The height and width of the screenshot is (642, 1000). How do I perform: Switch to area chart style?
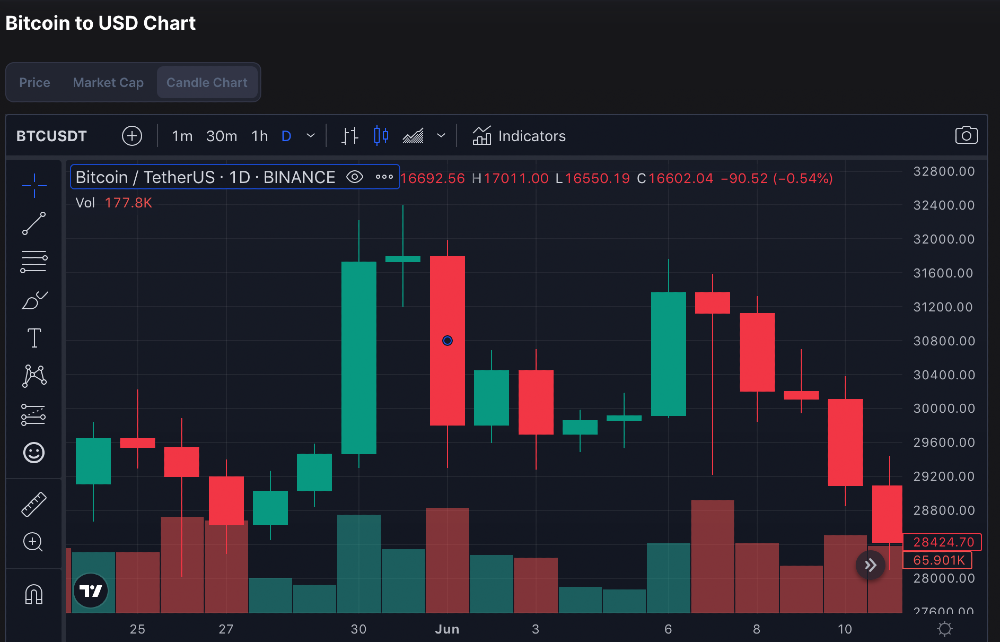(x=413, y=136)
